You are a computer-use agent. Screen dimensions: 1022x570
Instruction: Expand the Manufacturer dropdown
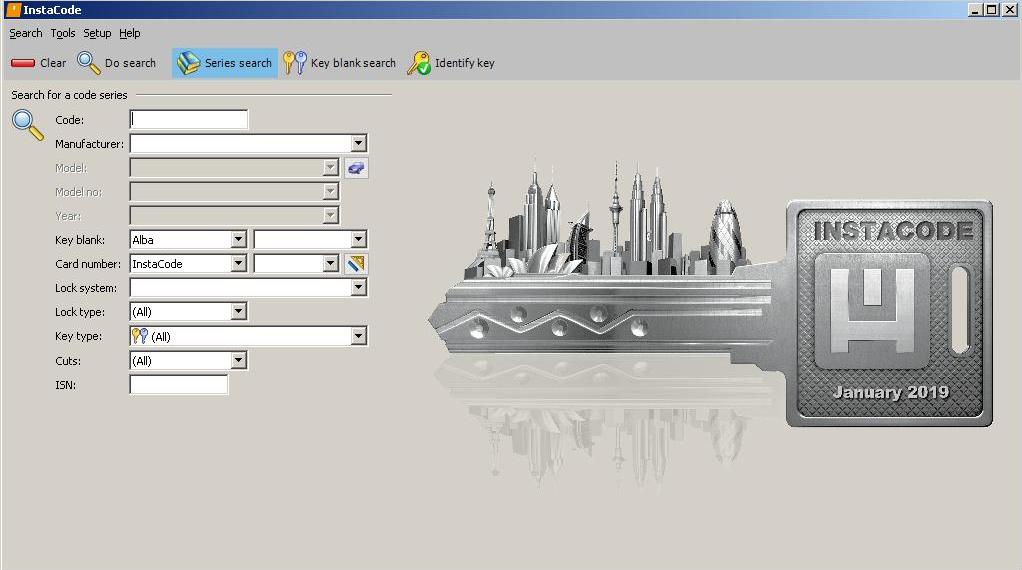pyautogui.click(x=358, y=143)
